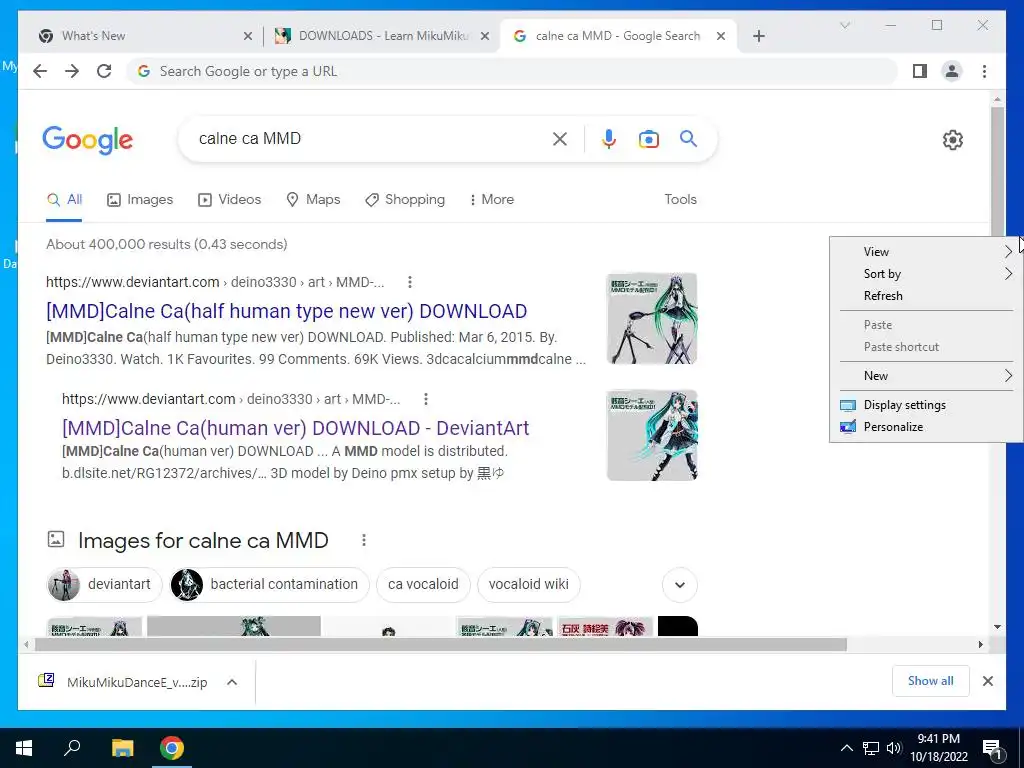Image resolution: width=1024 pixels, height=768 pixels.
Task: Open Chrome side panel icon
Action: [920, 71]
